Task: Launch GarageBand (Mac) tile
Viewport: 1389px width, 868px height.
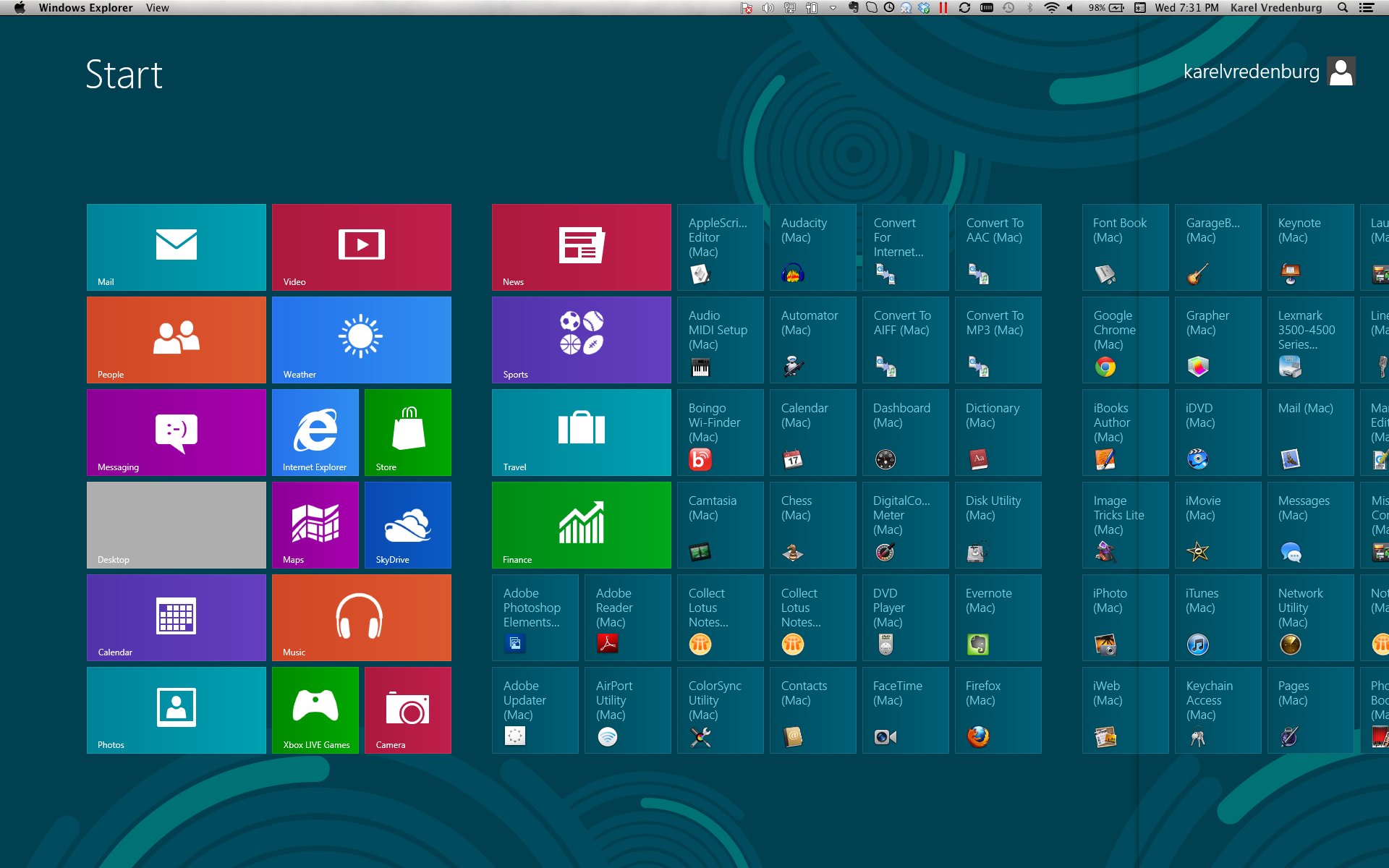Action: (1218, 247)
